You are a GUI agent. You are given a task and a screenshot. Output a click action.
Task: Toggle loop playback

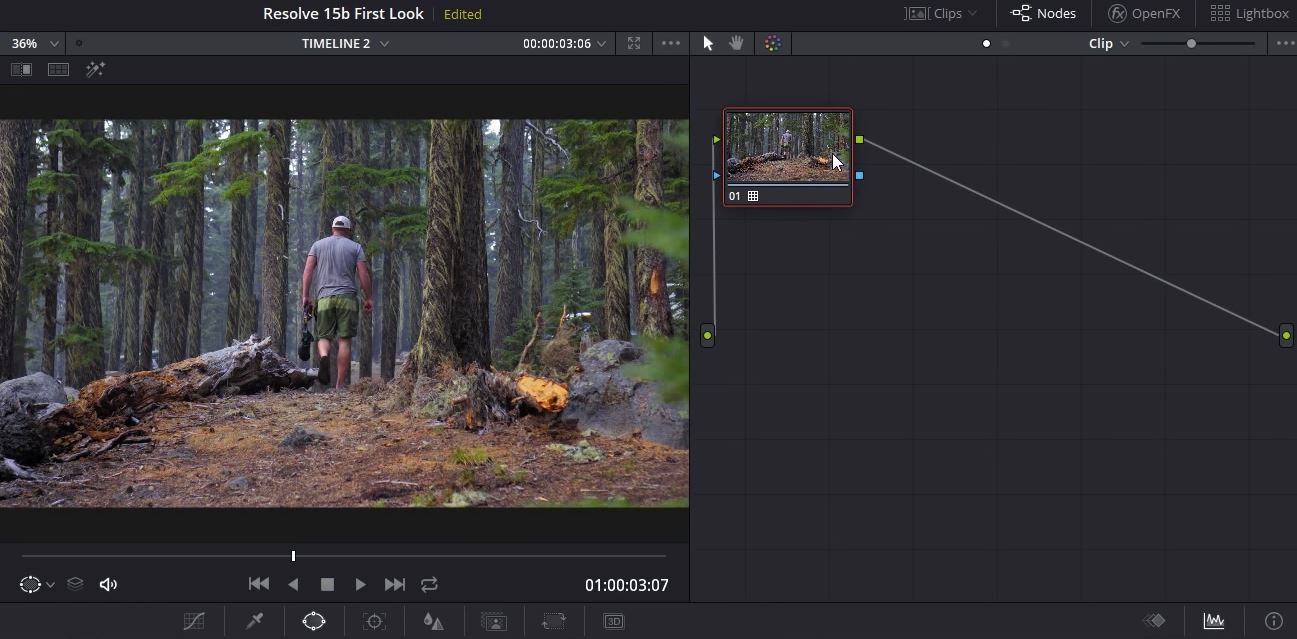[429, 584]
